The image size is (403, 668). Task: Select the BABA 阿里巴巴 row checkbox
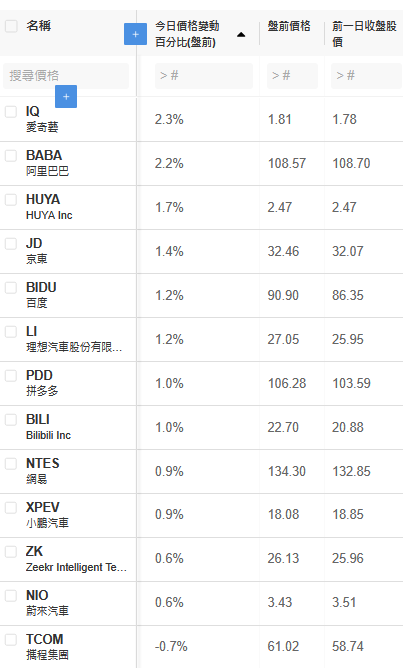tap(11, 155)
